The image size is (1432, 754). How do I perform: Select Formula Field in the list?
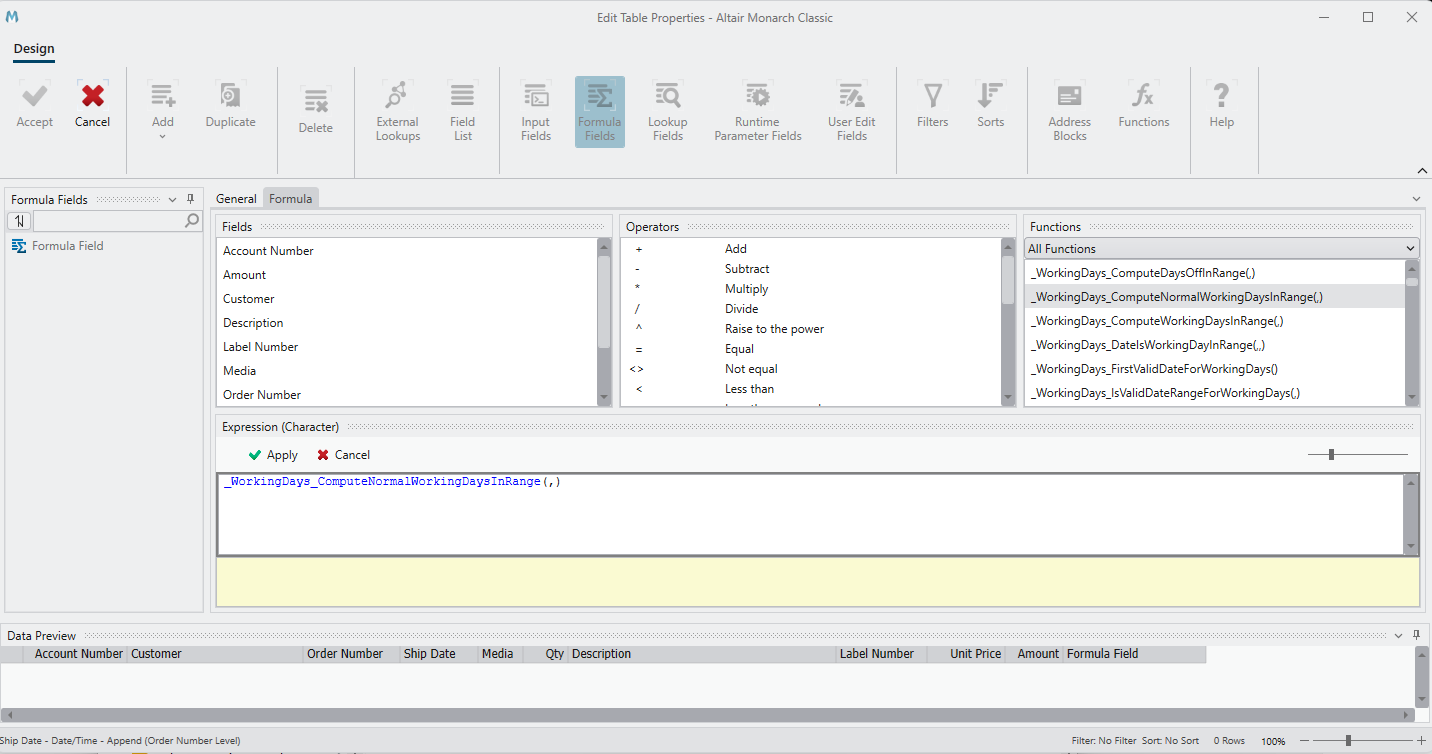pos(67,246)
